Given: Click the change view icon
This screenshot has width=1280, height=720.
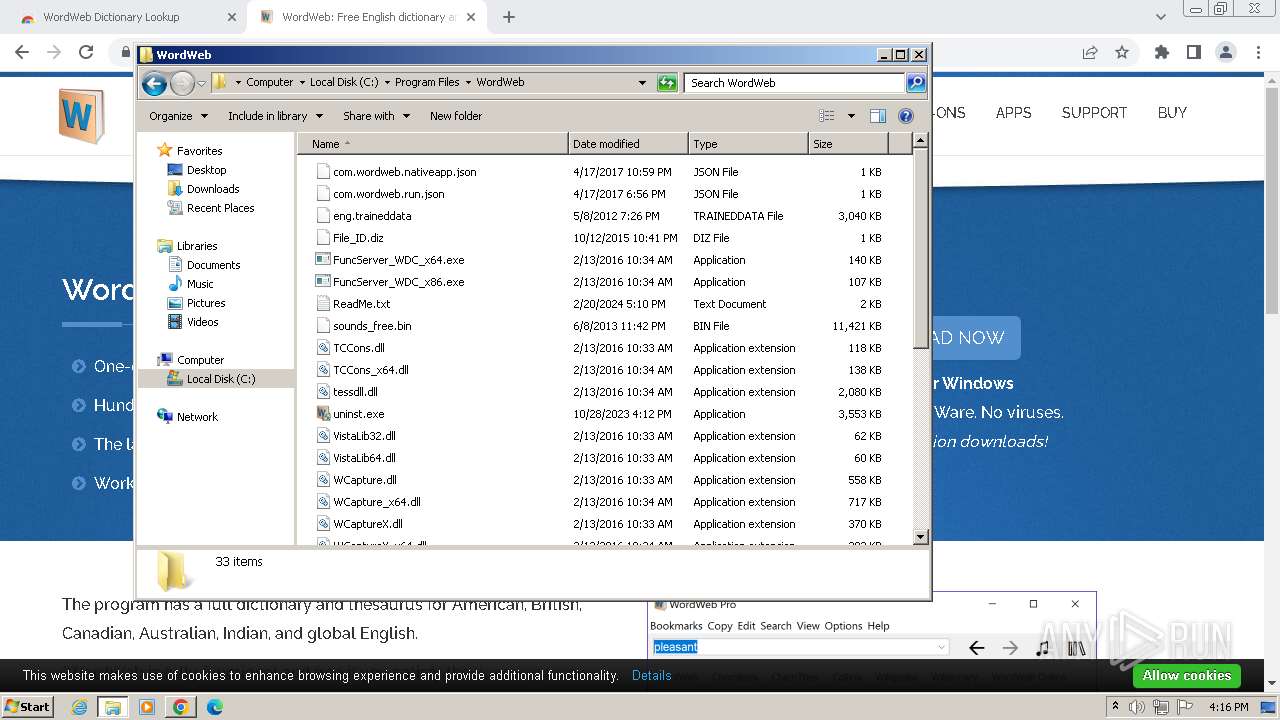Looking at the screenshot, I should pos(827,116).
